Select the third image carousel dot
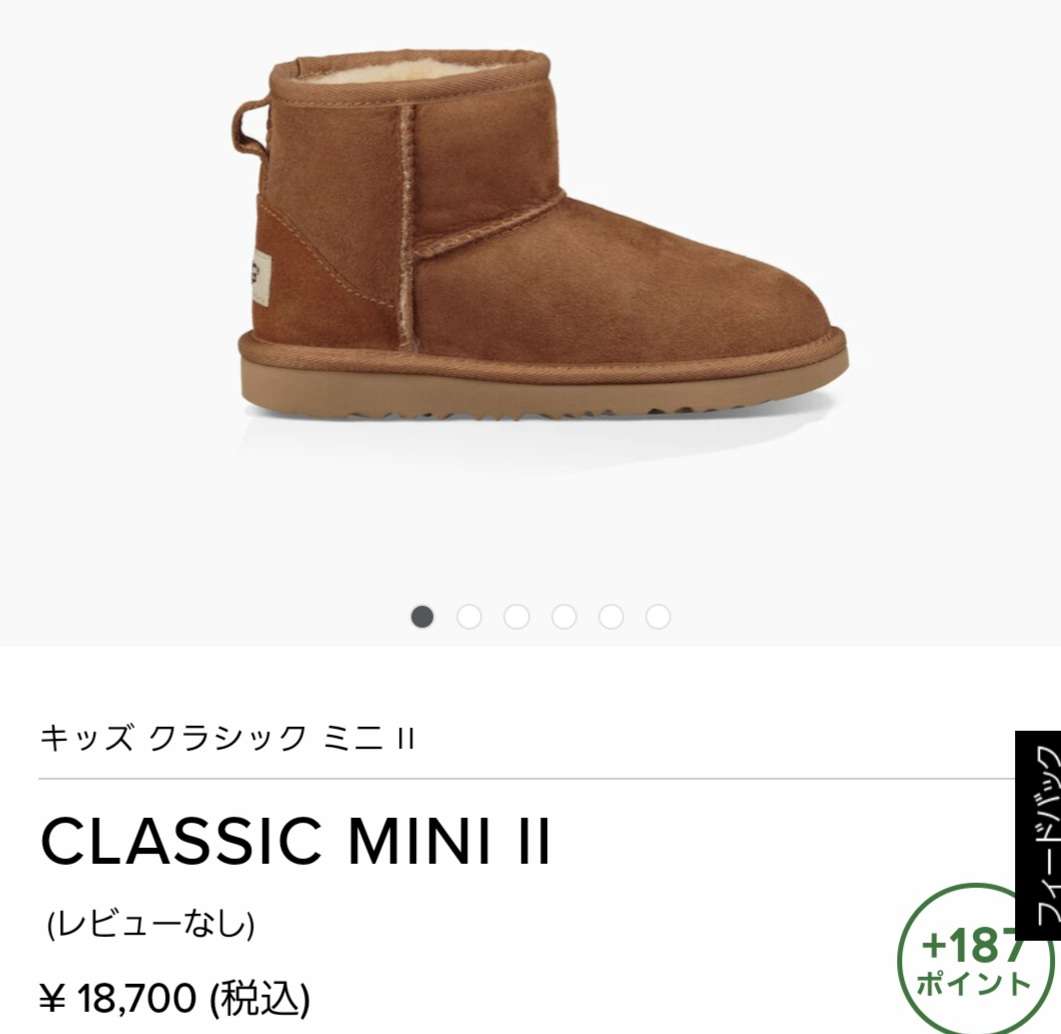The image size is (1061, 1034). tap(516, 616)
